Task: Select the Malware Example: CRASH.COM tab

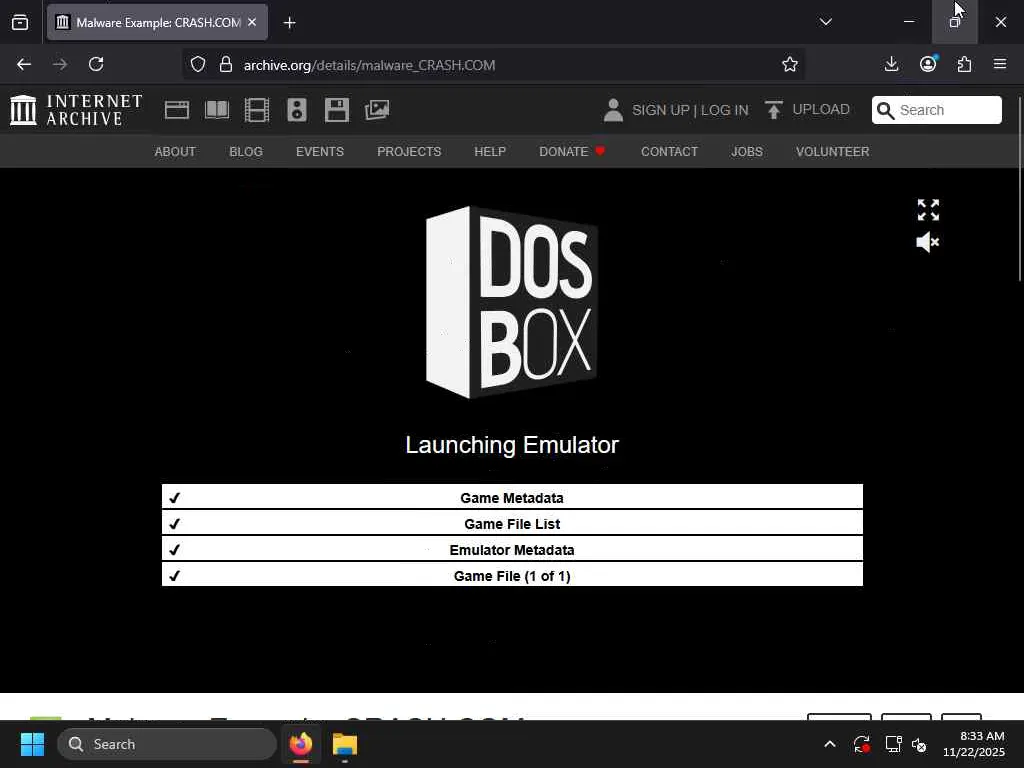Action: [x=157, y=22]
